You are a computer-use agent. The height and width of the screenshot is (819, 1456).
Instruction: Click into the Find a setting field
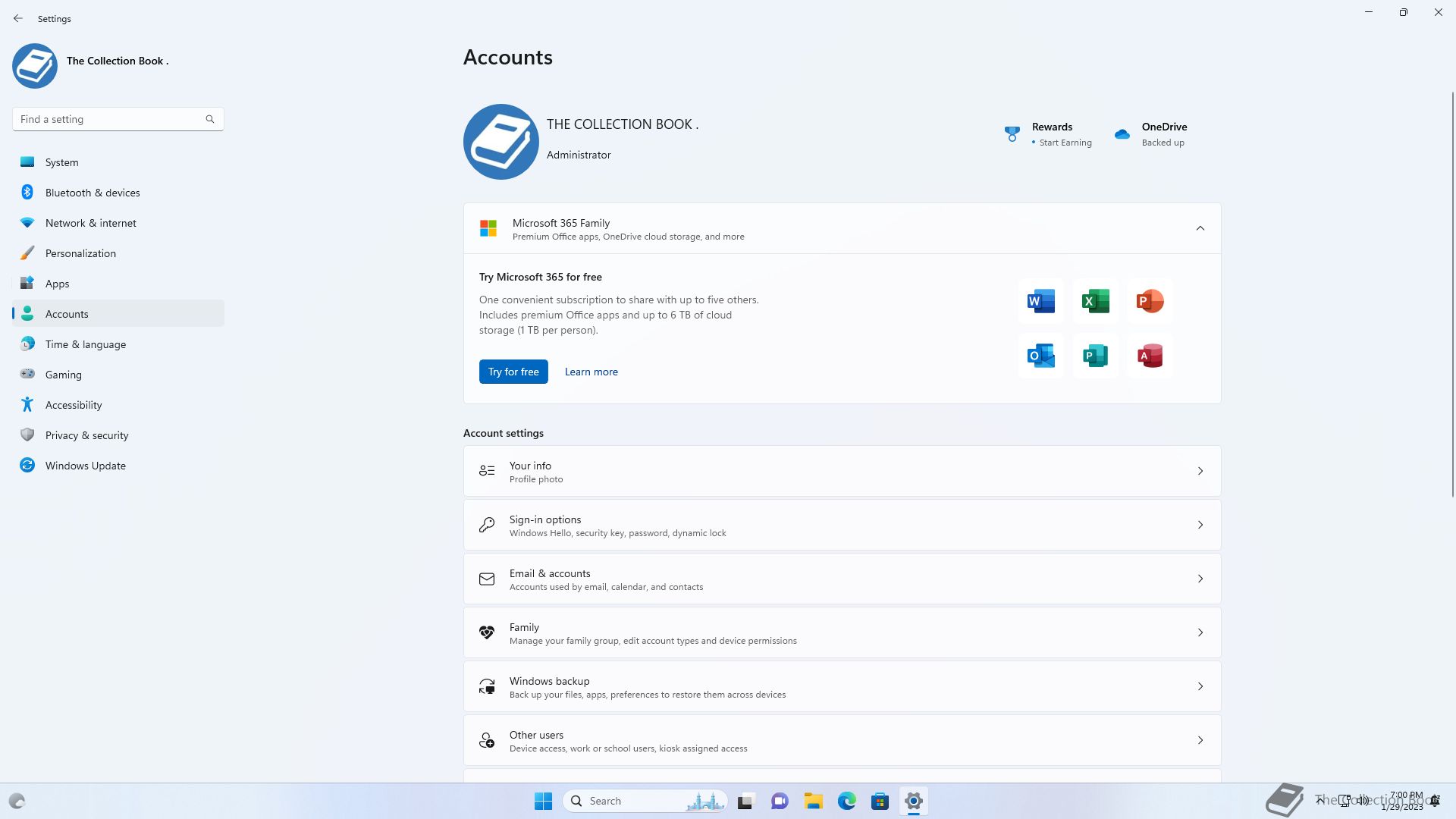118,119
